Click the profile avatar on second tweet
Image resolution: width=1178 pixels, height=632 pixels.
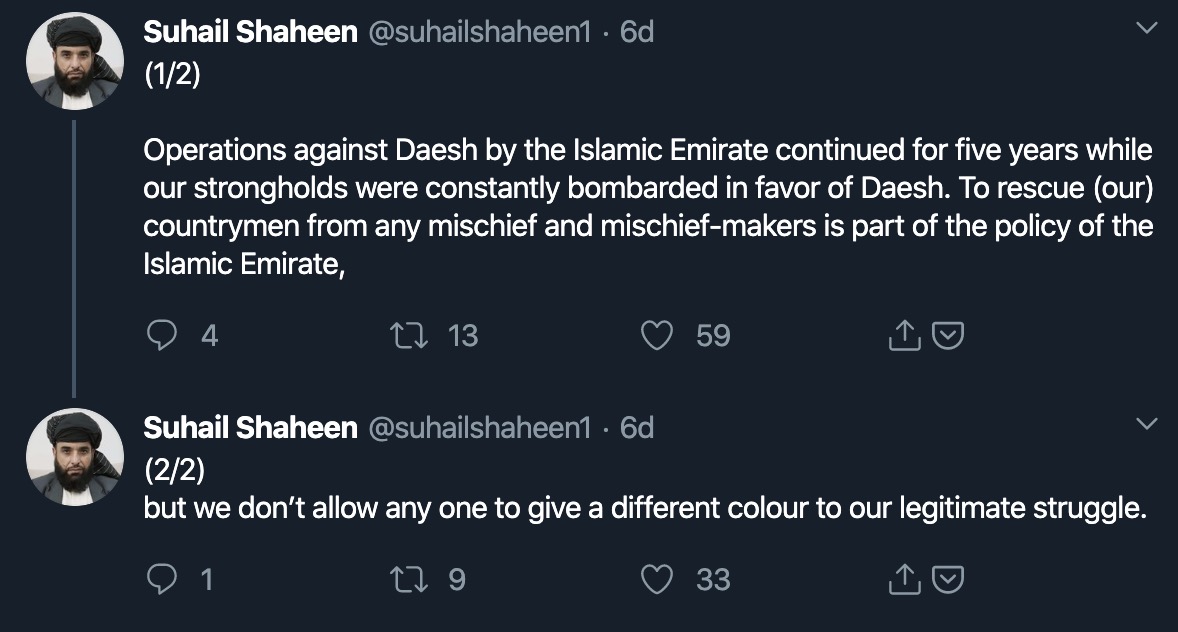click(x=75, y=457)
